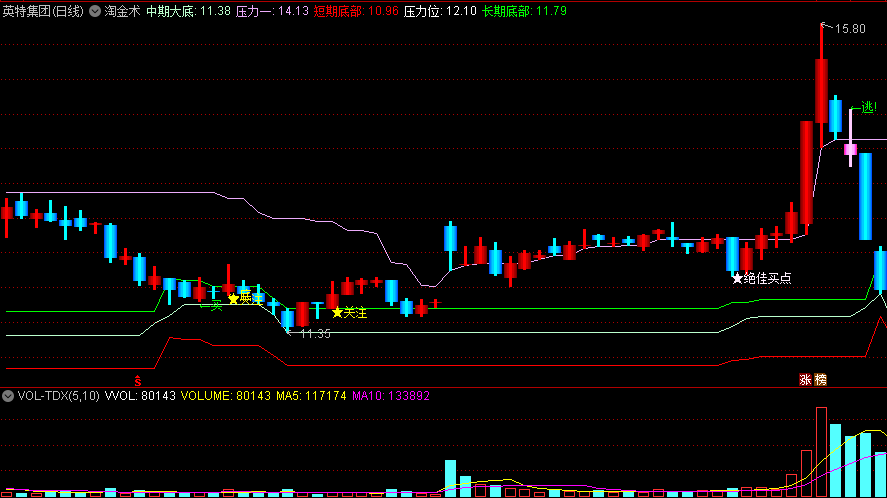Click the 11.35 low price label

tap(315, 334)
